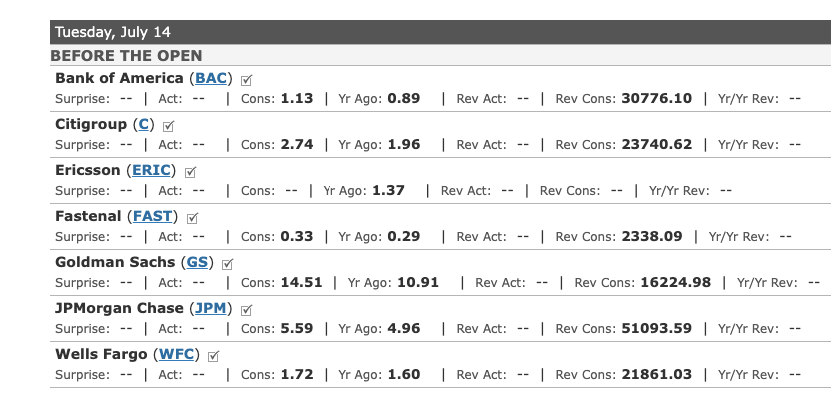Toggle the checkbox icon beside JPMorgan Chase
831x404 pixels.
point(246,310)
